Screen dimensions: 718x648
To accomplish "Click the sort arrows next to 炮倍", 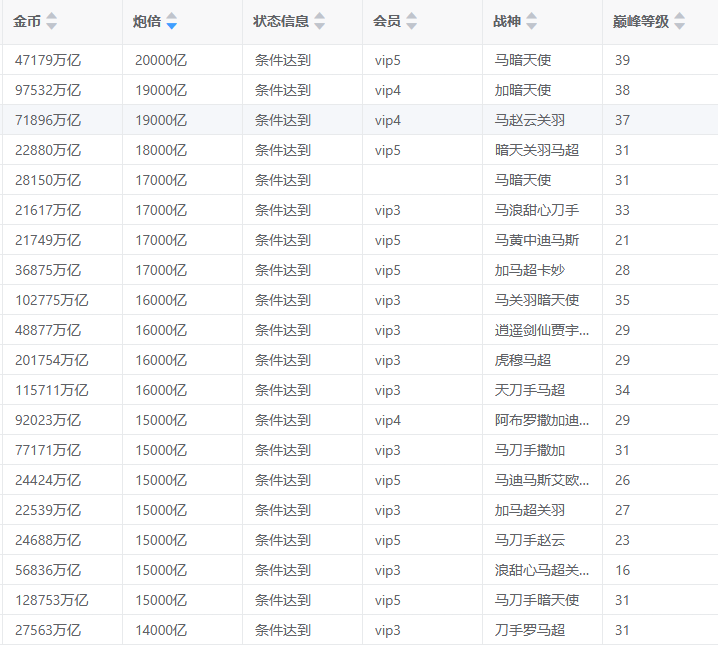I will coord(172,21).
